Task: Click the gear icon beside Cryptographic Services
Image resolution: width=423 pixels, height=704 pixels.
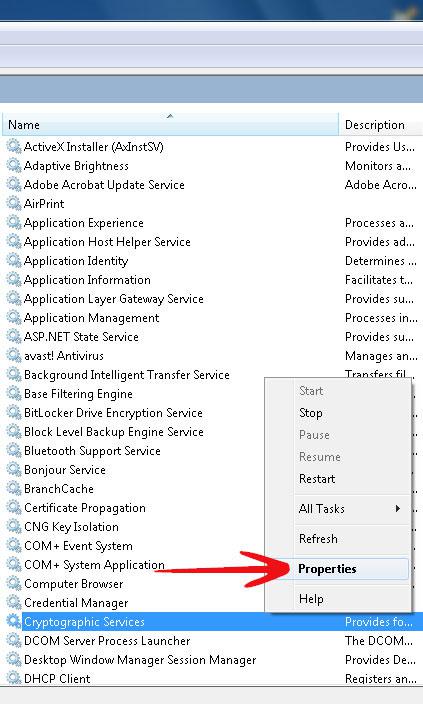Action: click(x=13, y=622)
